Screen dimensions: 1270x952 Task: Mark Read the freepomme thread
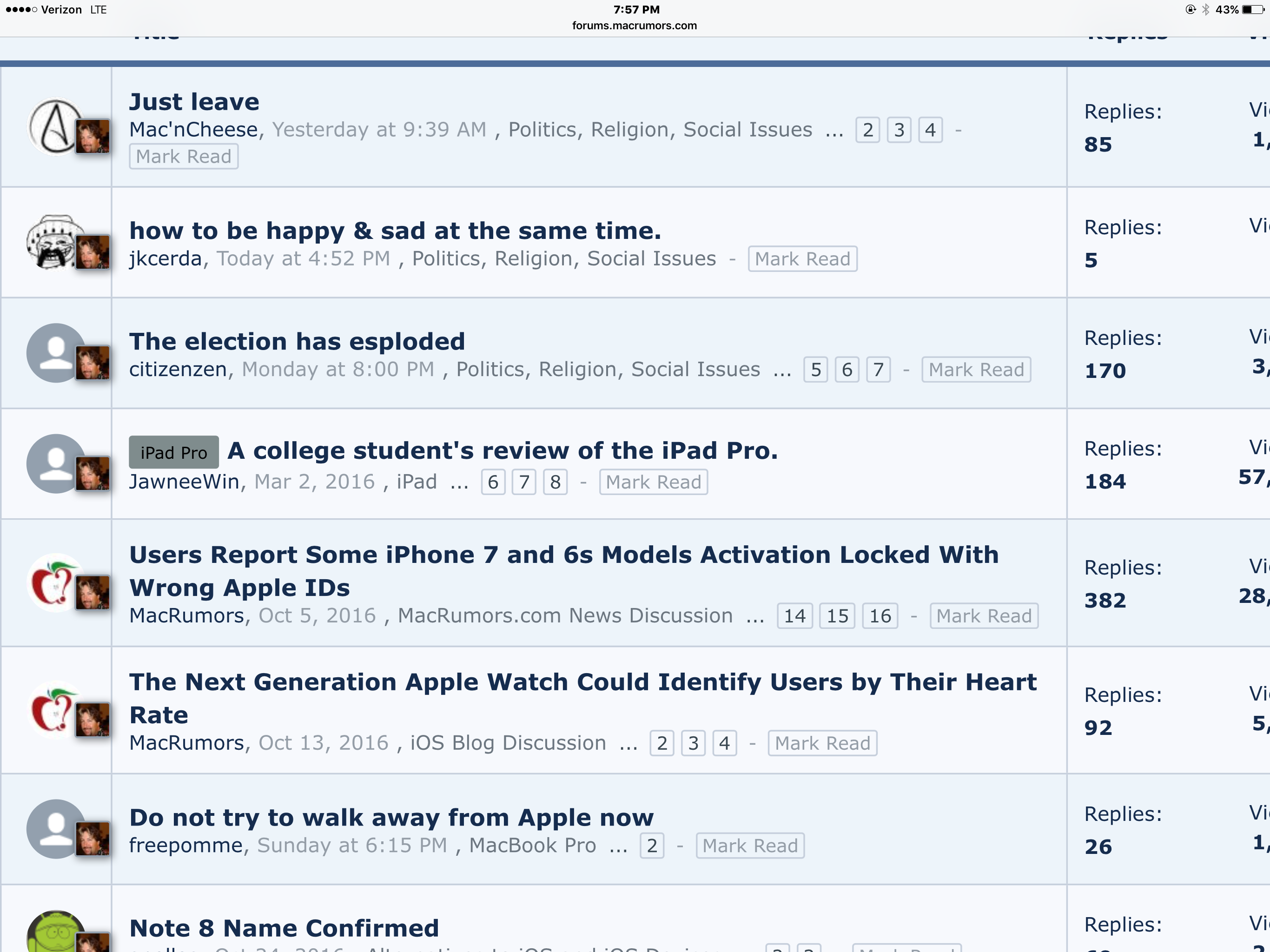point(750,846)
